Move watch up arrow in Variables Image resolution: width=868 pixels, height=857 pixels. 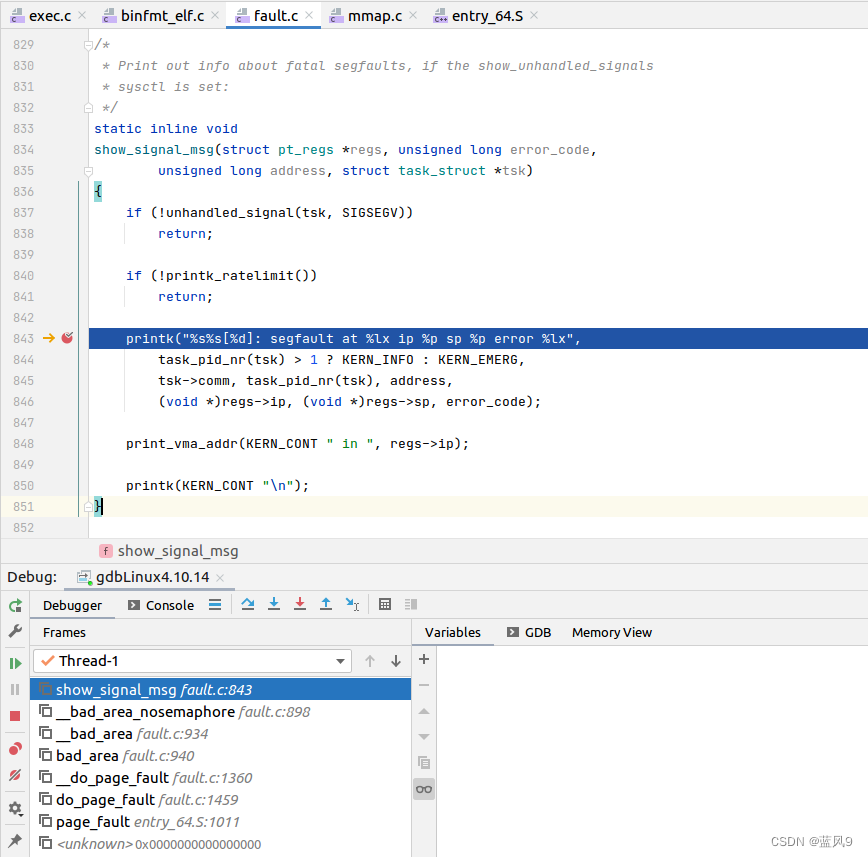click(424, 711)
